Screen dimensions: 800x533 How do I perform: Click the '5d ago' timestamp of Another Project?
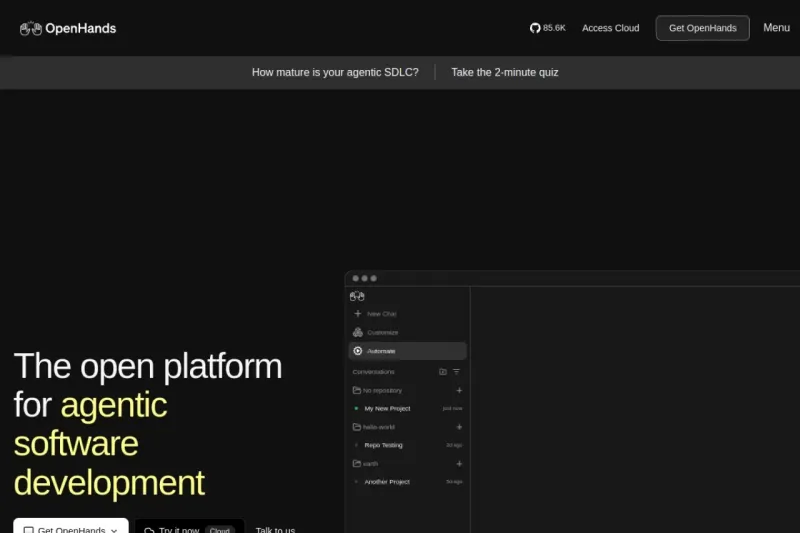[x=454, y=482]
